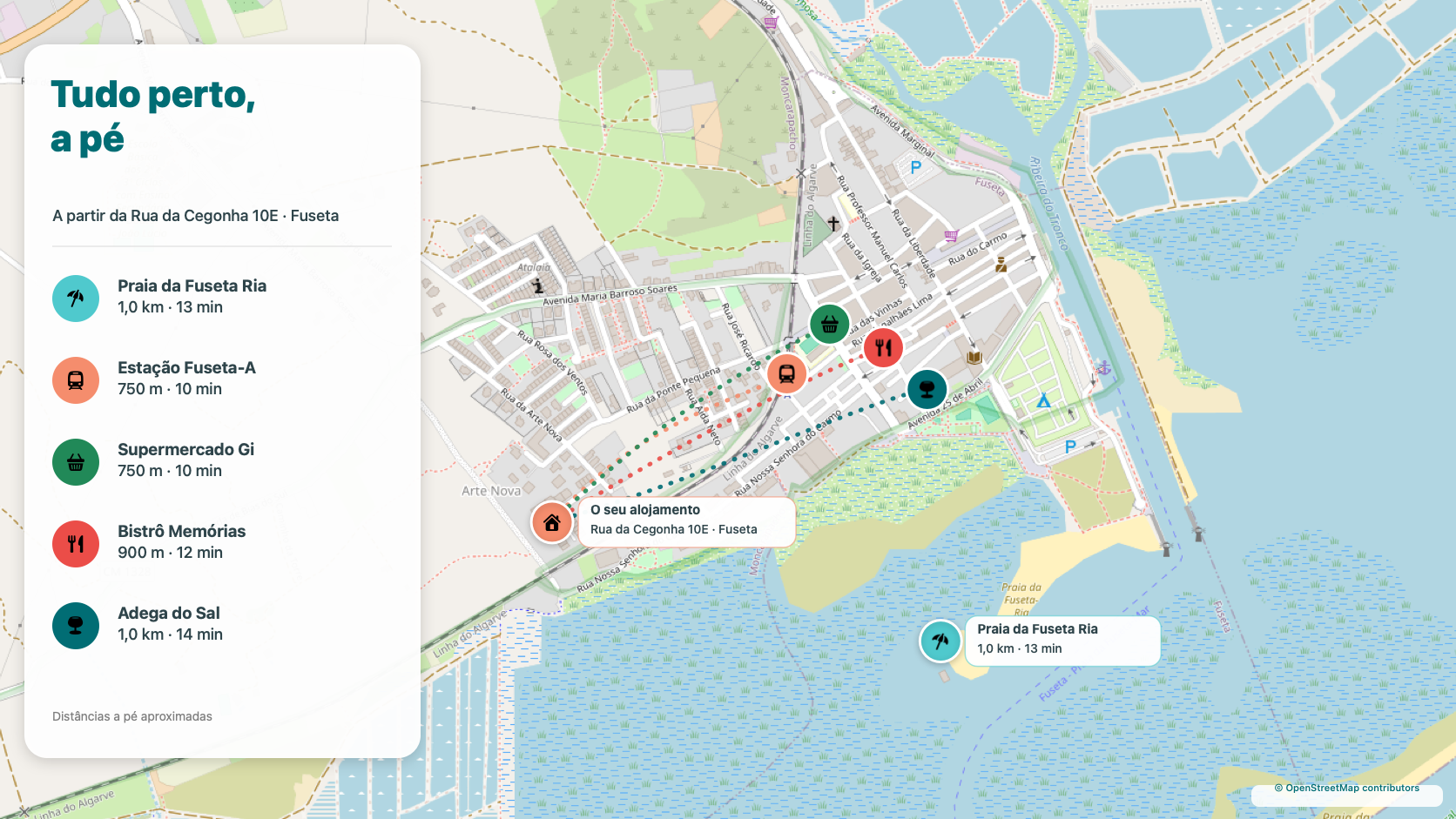This screenshot has height=819, width=1456.
Task: Click the '900 m · 12 min' distance text
Action: 170,553
